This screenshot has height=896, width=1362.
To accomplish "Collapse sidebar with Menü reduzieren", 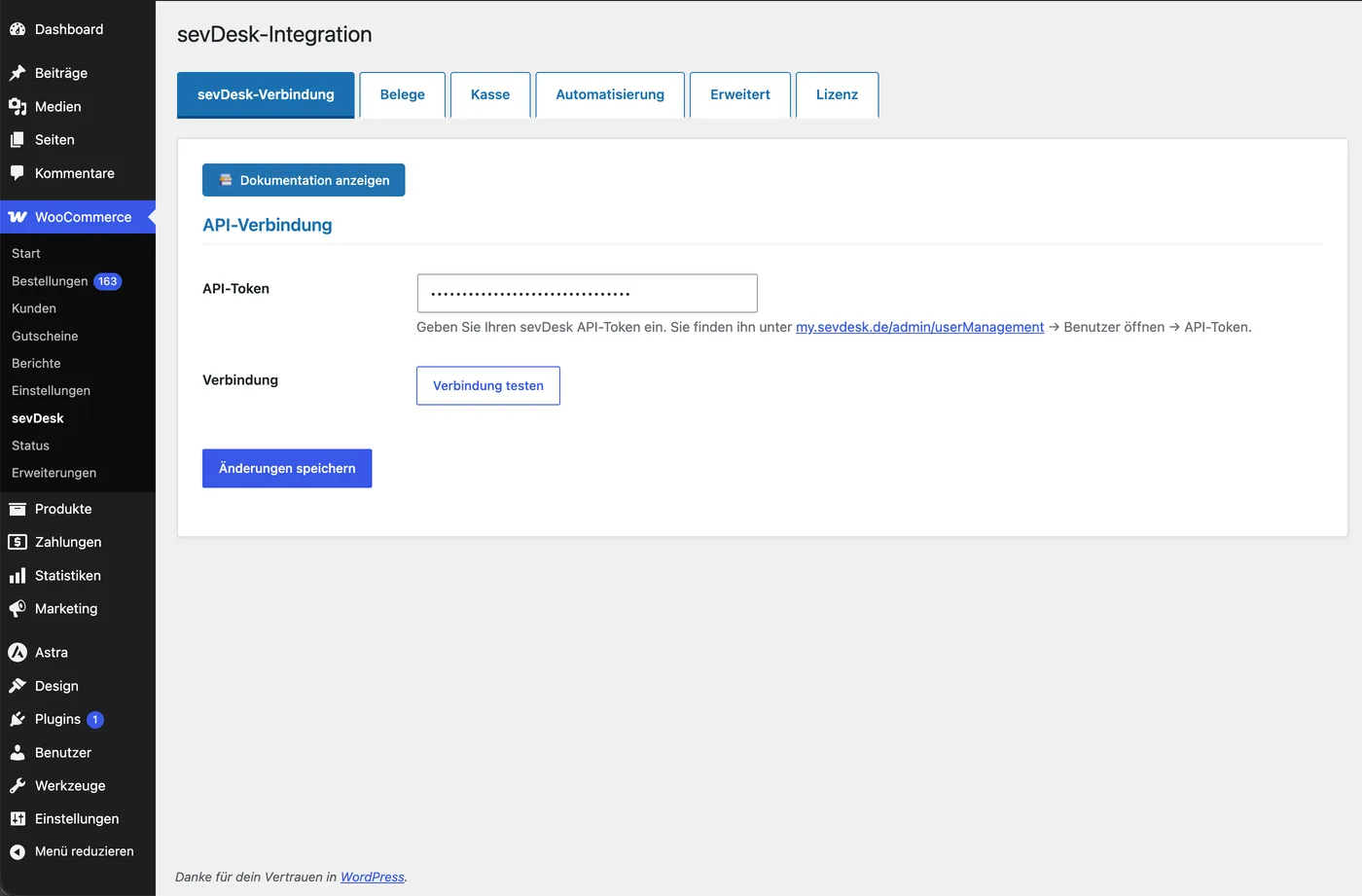I will click(x=72, y=851).
